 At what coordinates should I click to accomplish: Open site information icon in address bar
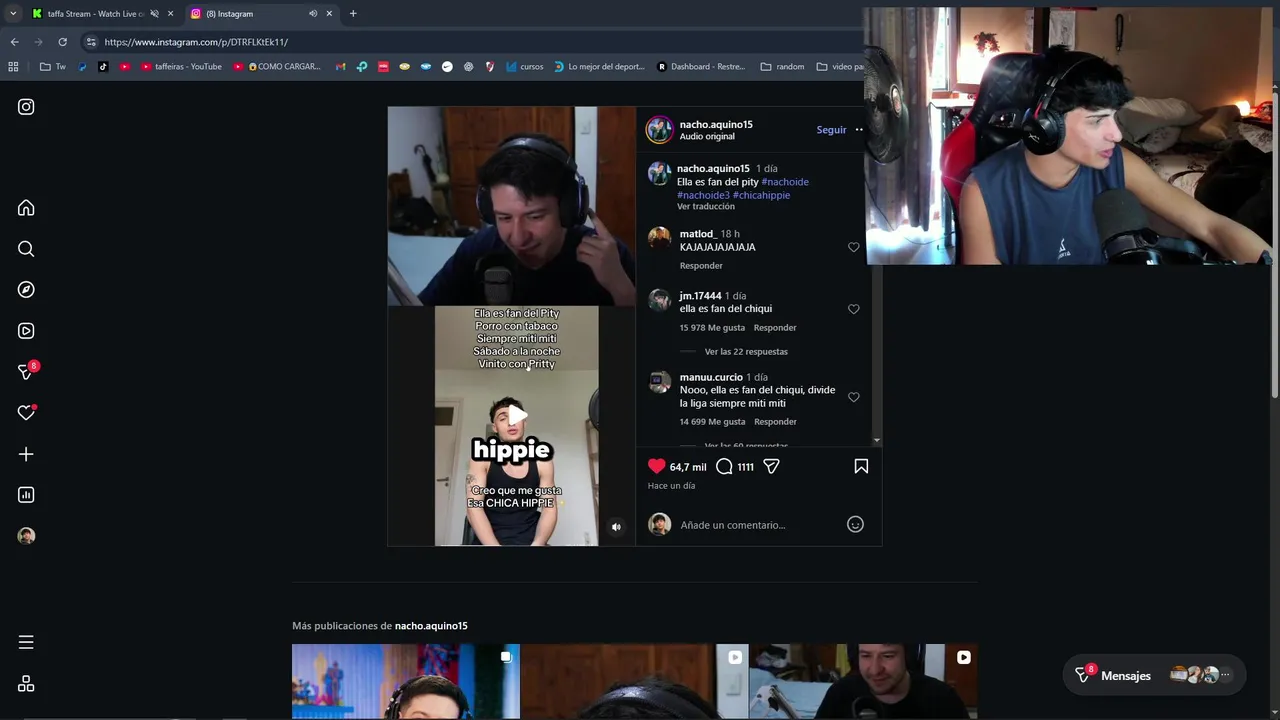pyautogui.click(x=91, y=42)
